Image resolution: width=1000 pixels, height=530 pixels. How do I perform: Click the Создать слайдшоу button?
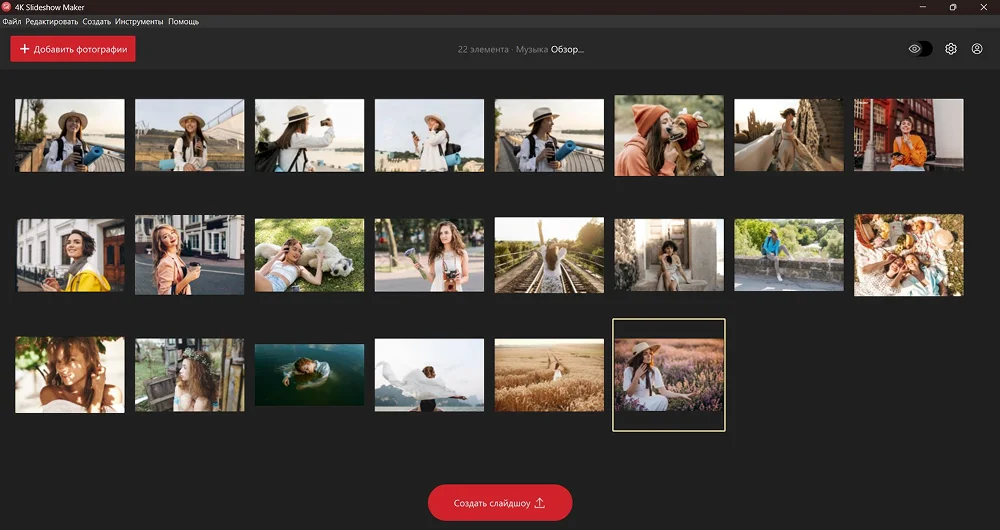pos(500,502)
